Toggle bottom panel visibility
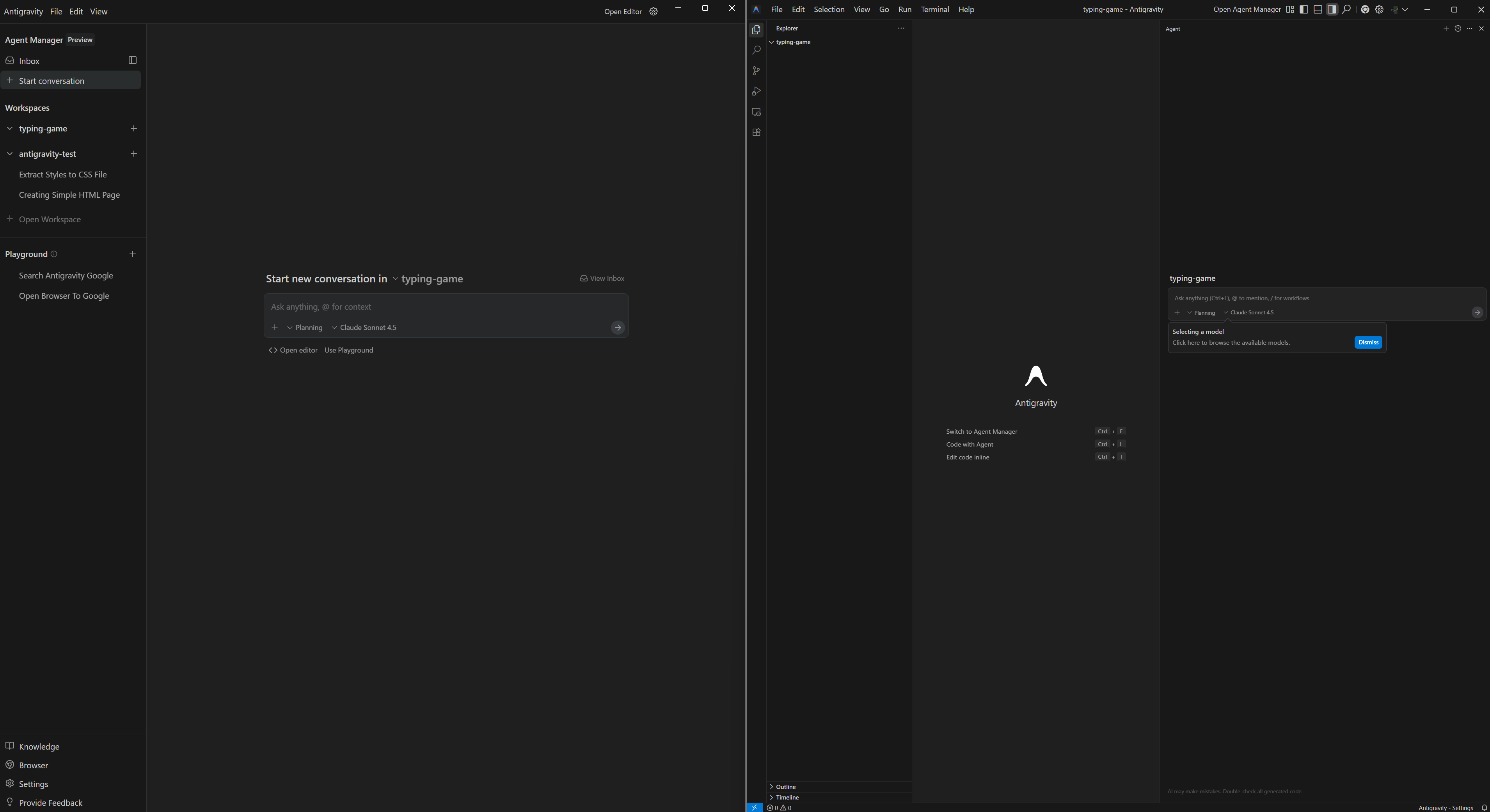This screenshot has width=1490, height=812. 1318,9
